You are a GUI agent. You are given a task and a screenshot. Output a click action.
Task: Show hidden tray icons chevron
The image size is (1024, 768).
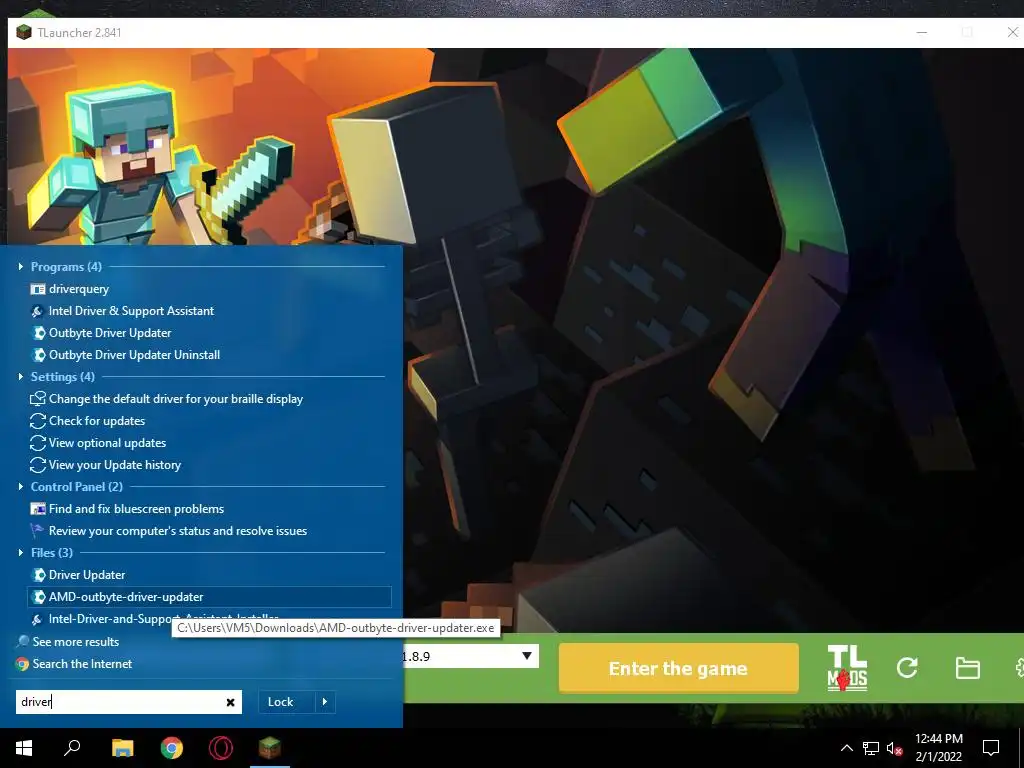coord(846,748)
